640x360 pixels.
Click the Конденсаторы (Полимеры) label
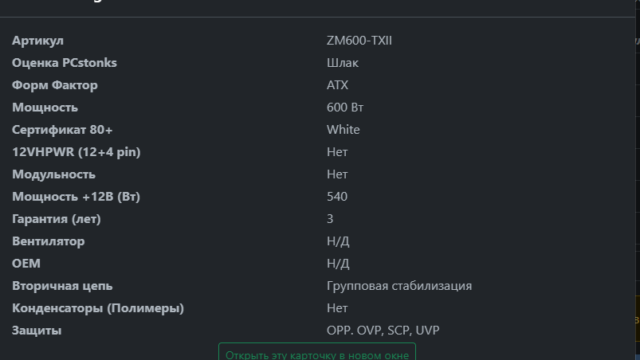pyautogui.click(x=98, y=308)
